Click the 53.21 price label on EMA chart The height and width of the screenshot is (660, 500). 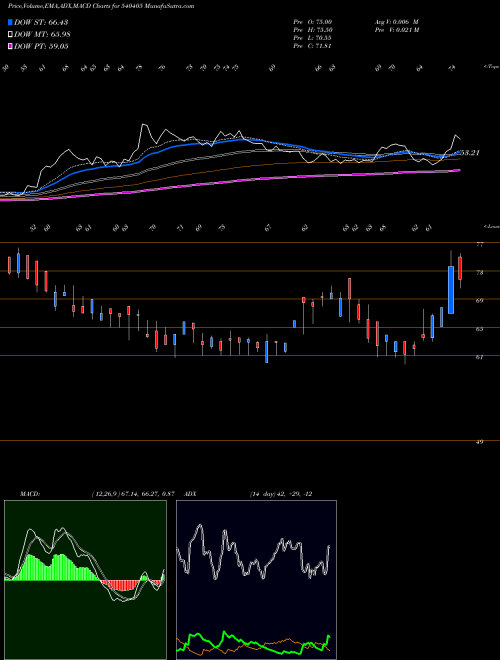[x=470, y=153]
